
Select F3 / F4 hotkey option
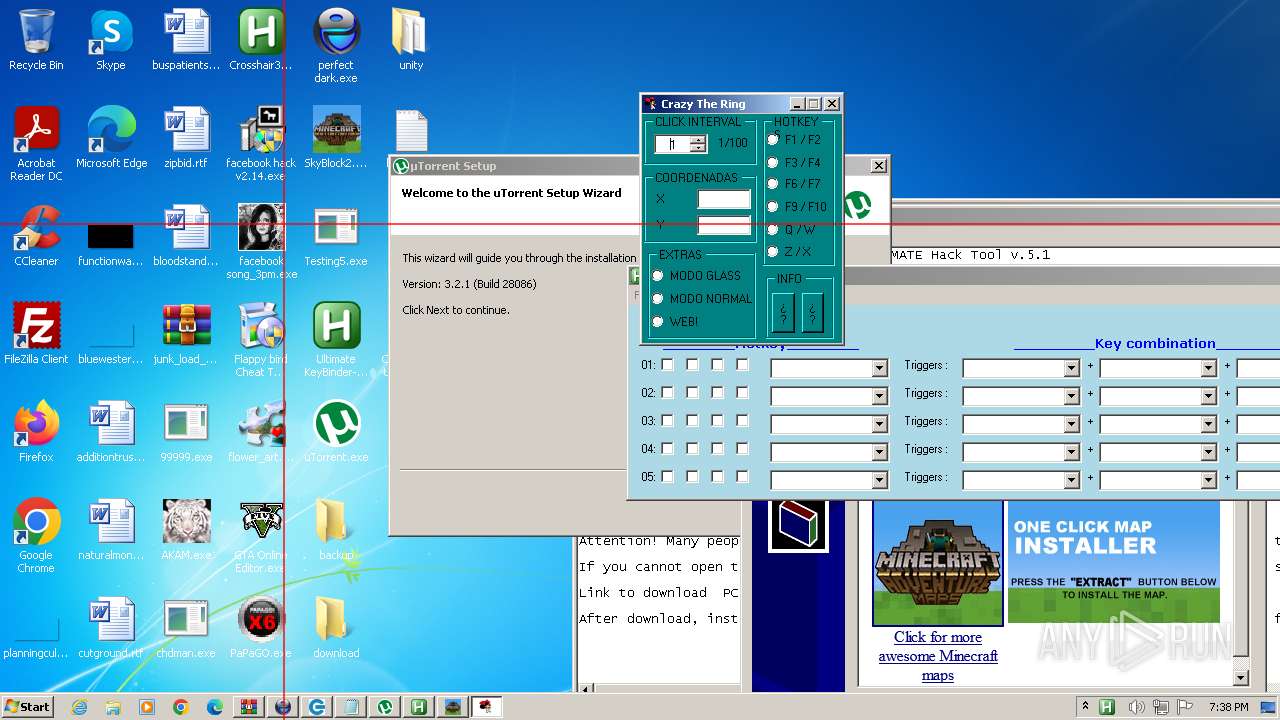click(x=773, y=162)
